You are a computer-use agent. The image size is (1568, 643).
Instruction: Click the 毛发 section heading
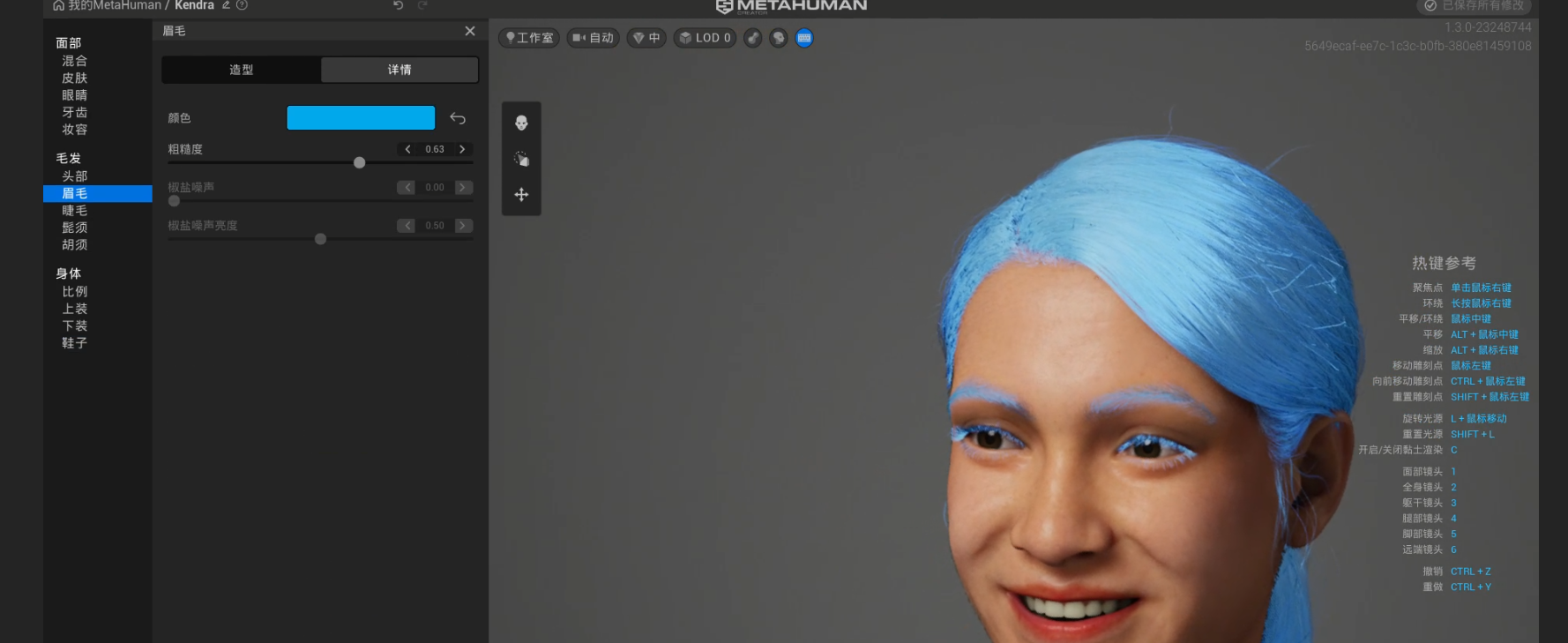coord(68,159)
